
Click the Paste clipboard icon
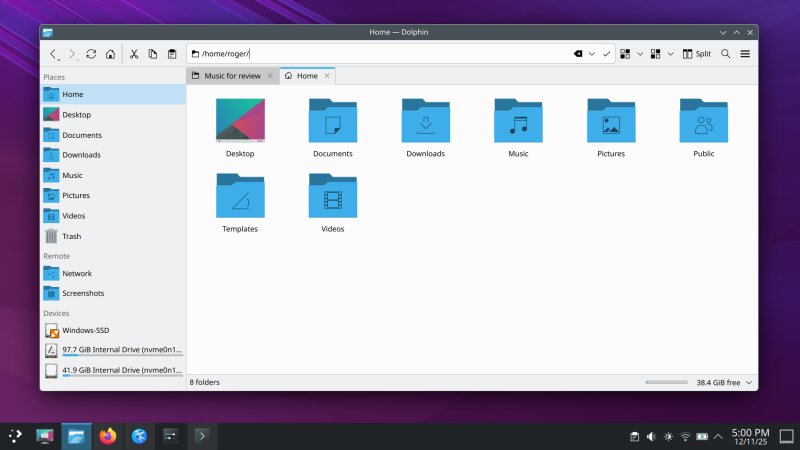pos(172,54)
